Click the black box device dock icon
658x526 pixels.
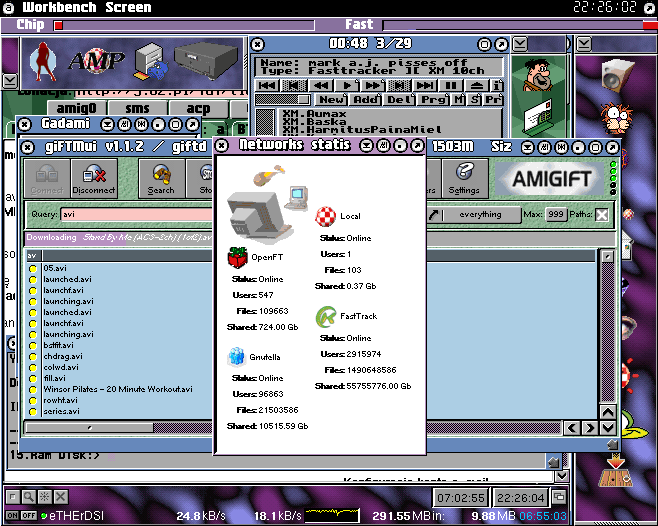click(x=205, y=61)
